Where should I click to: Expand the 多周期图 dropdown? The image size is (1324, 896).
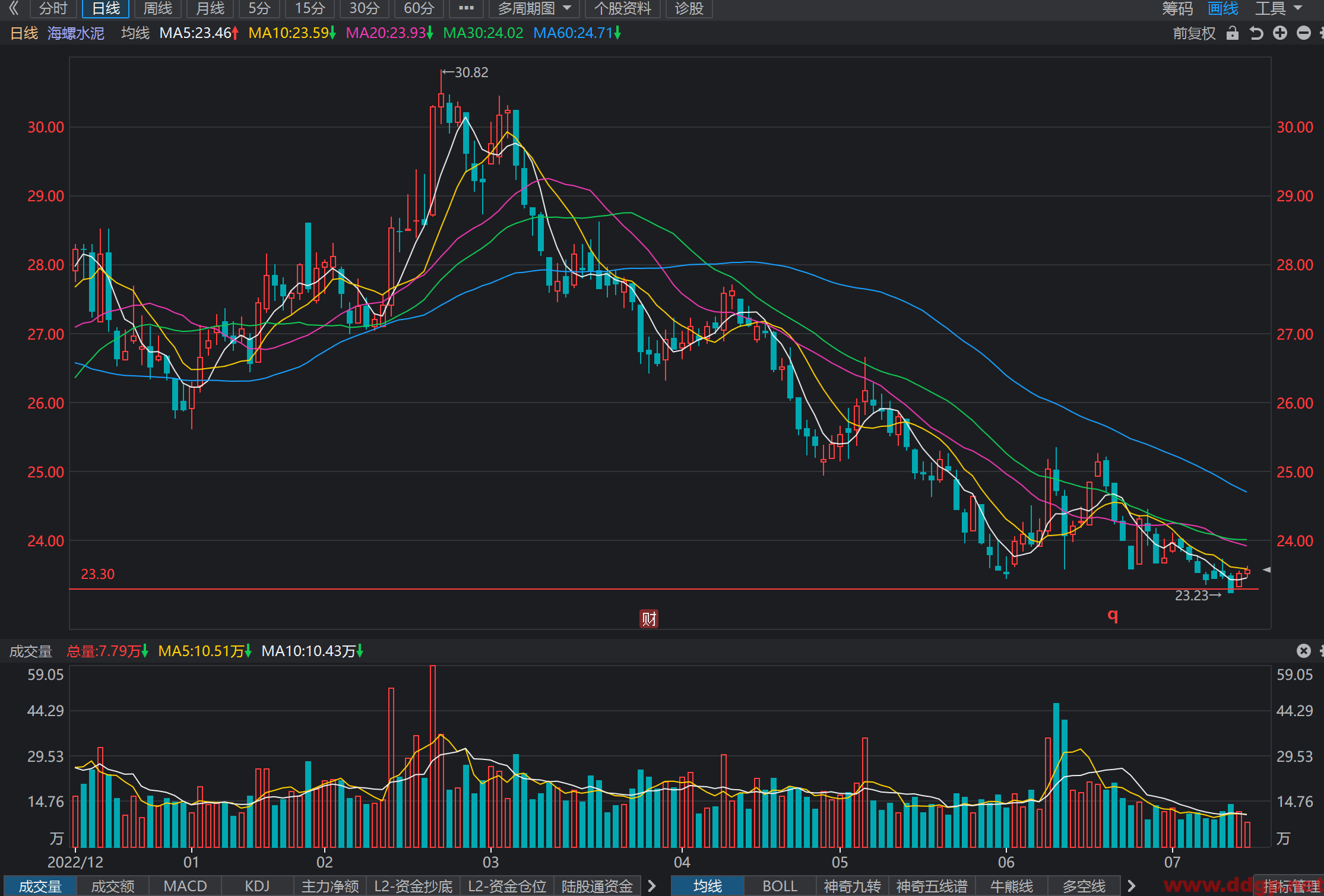pos(534,8)
